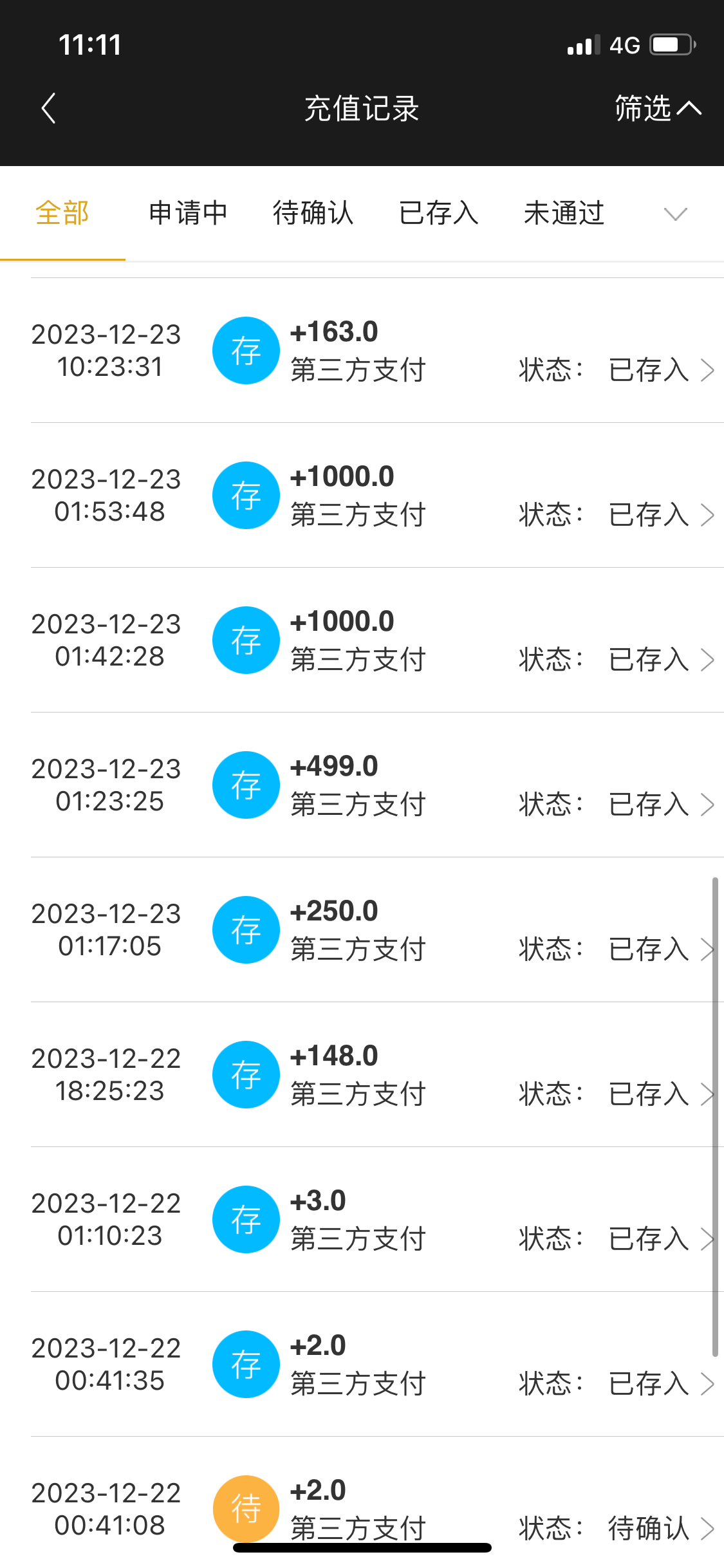Viewport: 724px width, 1568px height.
Task: Open details arrow for 01:42:28 record
Action: pos(707,660)
